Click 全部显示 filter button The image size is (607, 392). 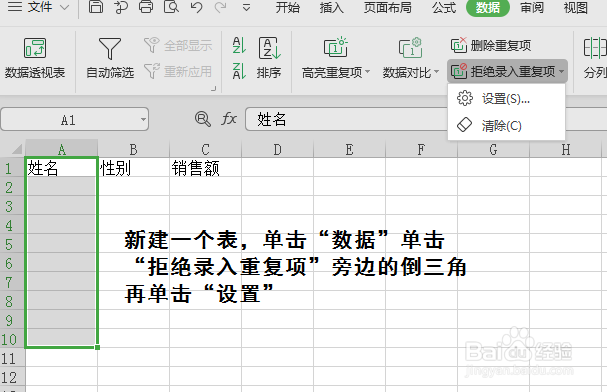point(178,45)
